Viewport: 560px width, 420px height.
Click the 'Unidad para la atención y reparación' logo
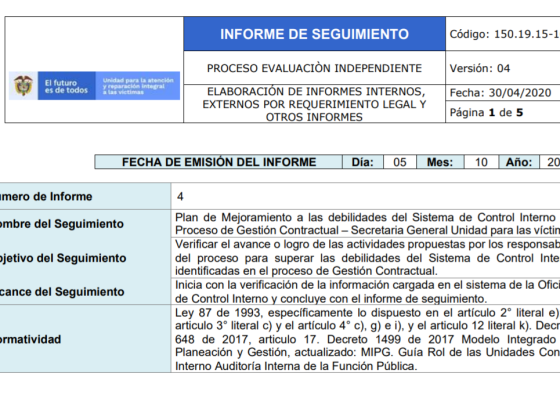pyautogui.click(x=138, y=86)
